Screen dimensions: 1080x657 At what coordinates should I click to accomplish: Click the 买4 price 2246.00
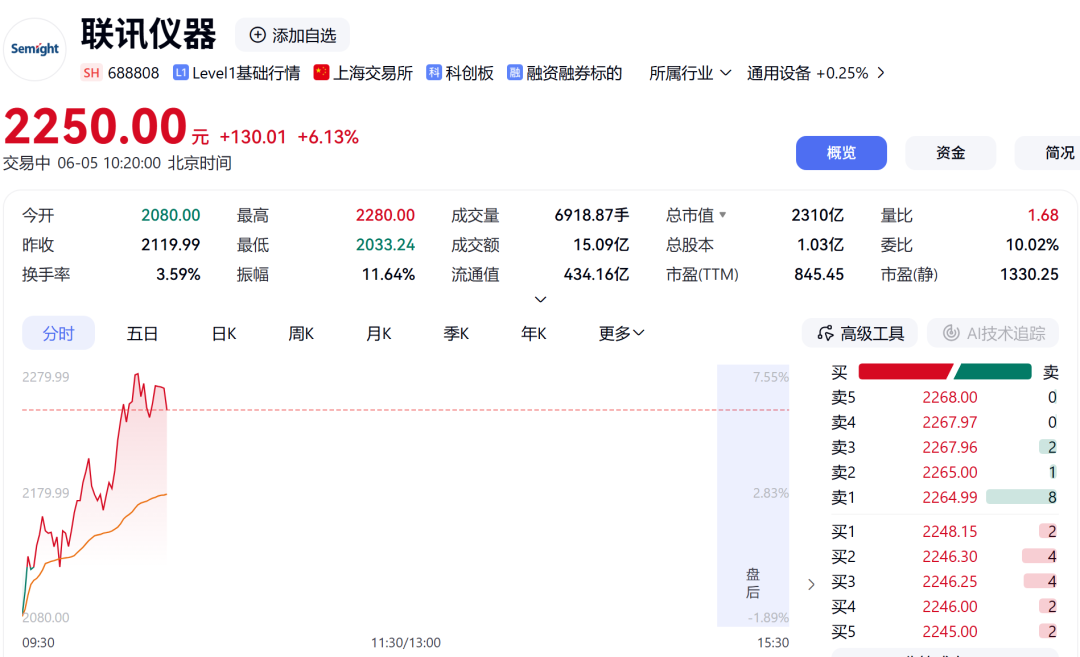click(950, 607)
